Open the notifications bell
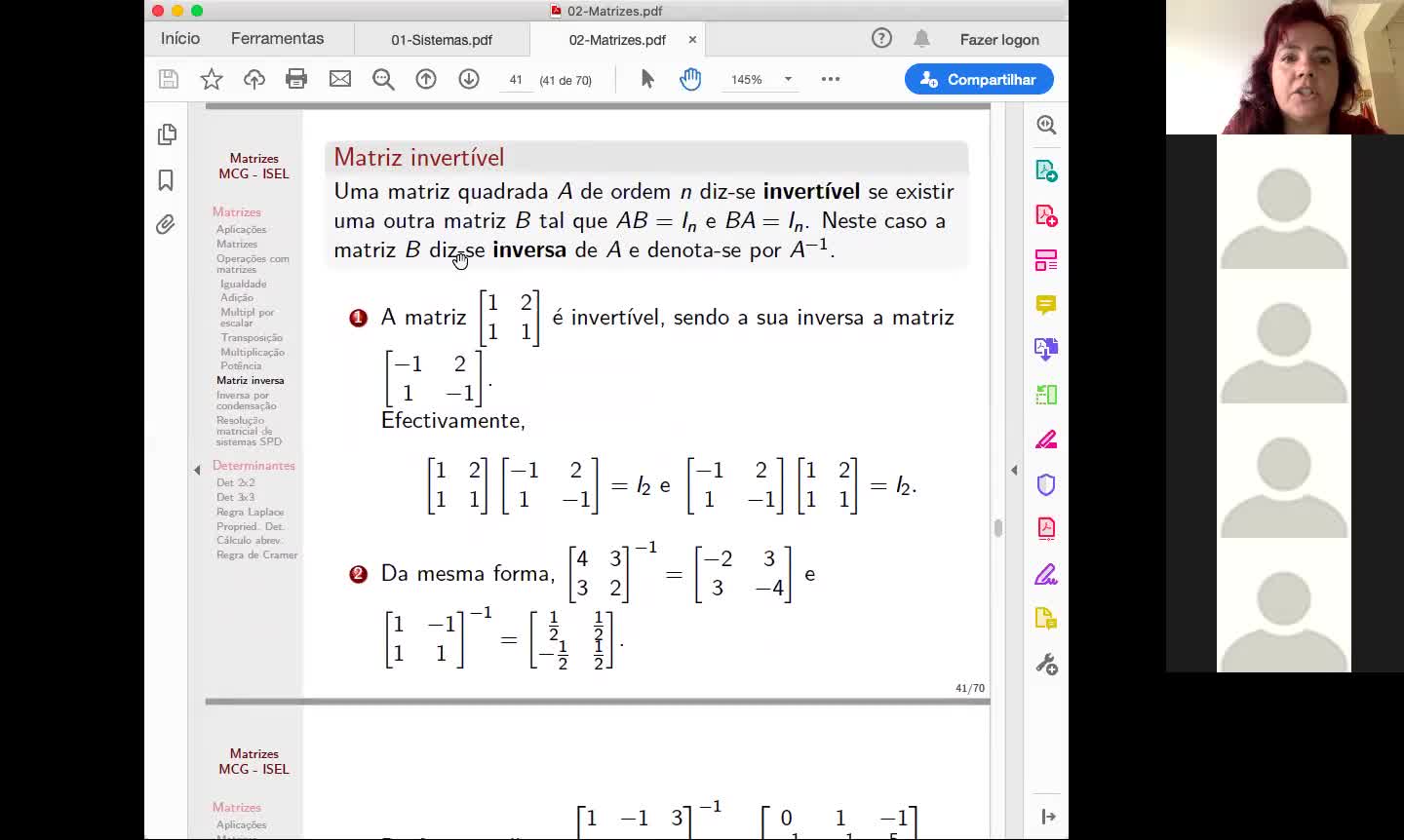Image resolution: width=1404 pixels, height=840 pixels. 921,39
